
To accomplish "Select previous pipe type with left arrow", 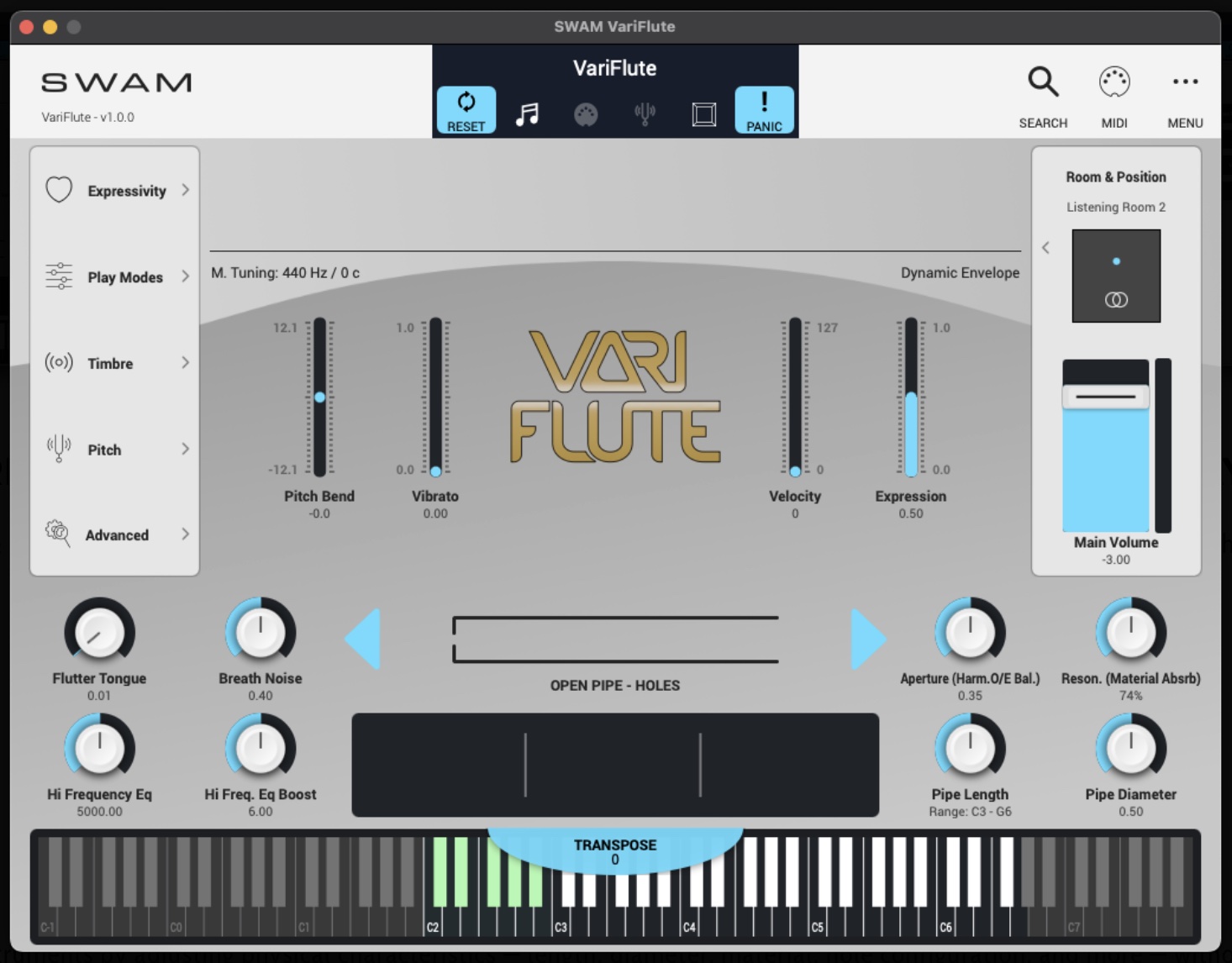I will [363, 639].
